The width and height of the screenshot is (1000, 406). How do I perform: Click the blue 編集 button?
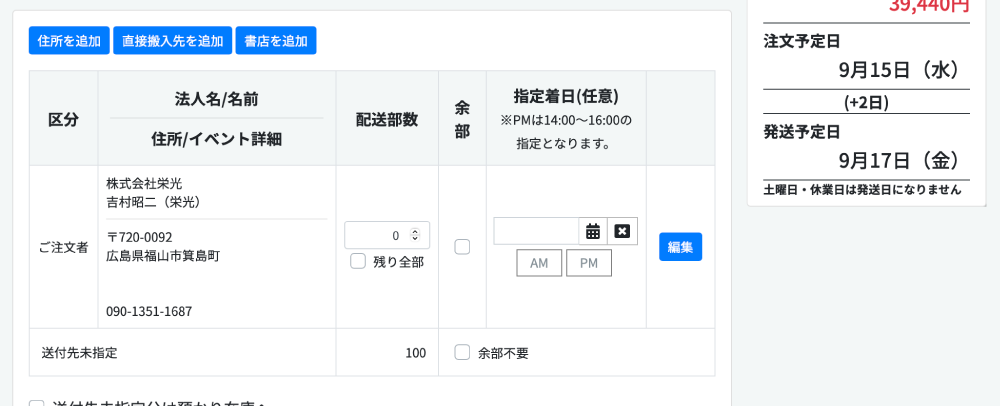(680, 247)
